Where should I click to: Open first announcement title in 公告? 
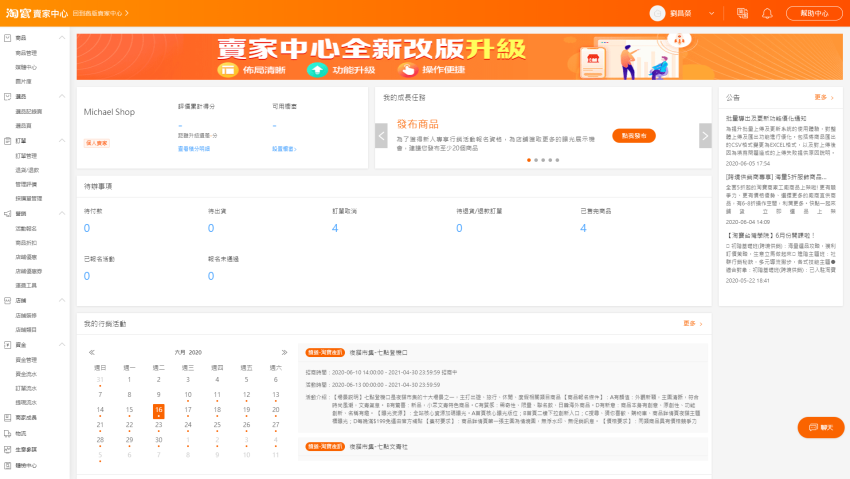[x=766, y=118]
